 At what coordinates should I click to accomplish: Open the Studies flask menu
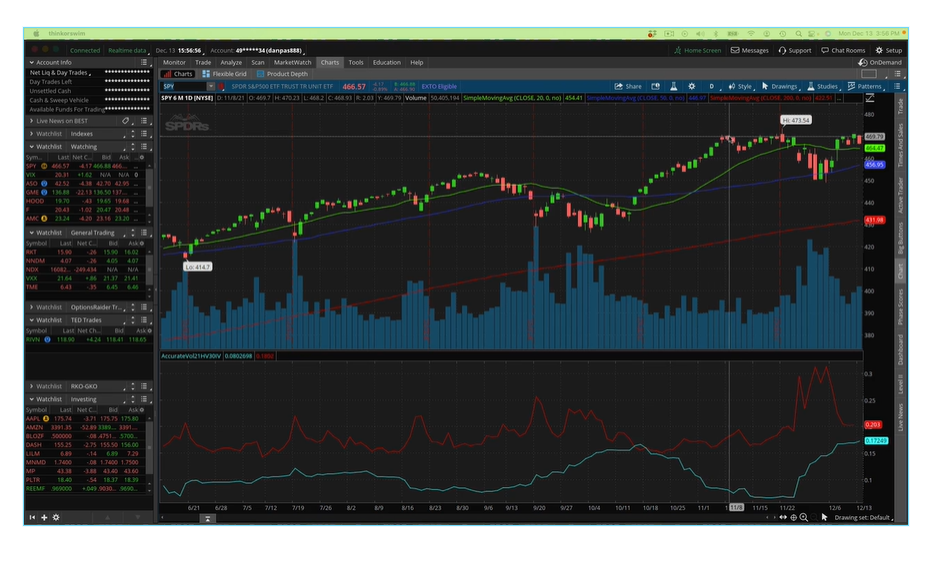(822, 87)
